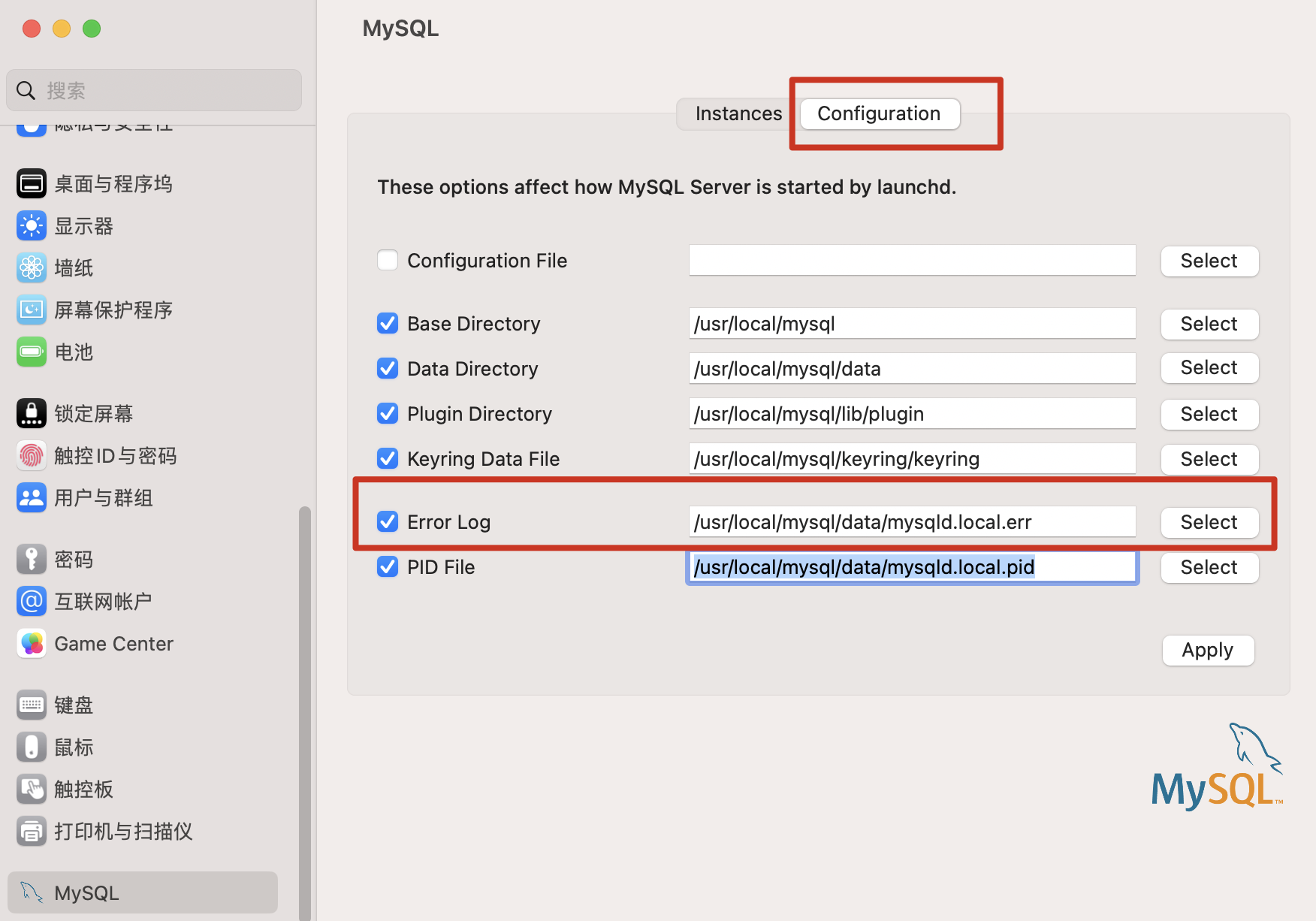
Task: Click Select for Base Directory
Action: click(x=1209, y=324)
